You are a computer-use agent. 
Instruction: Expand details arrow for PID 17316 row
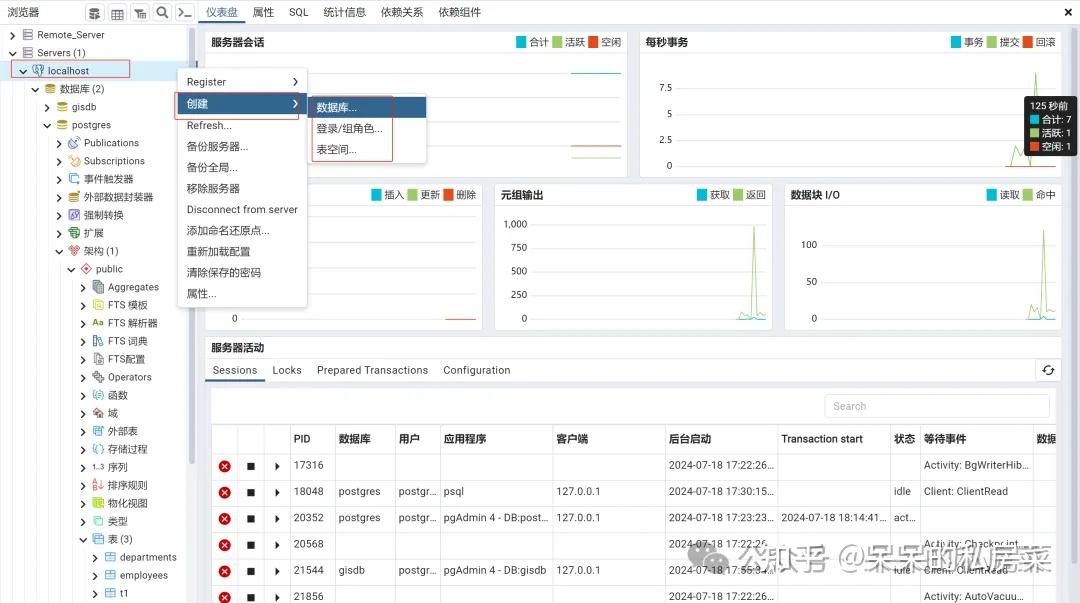[x=277, y=467]
